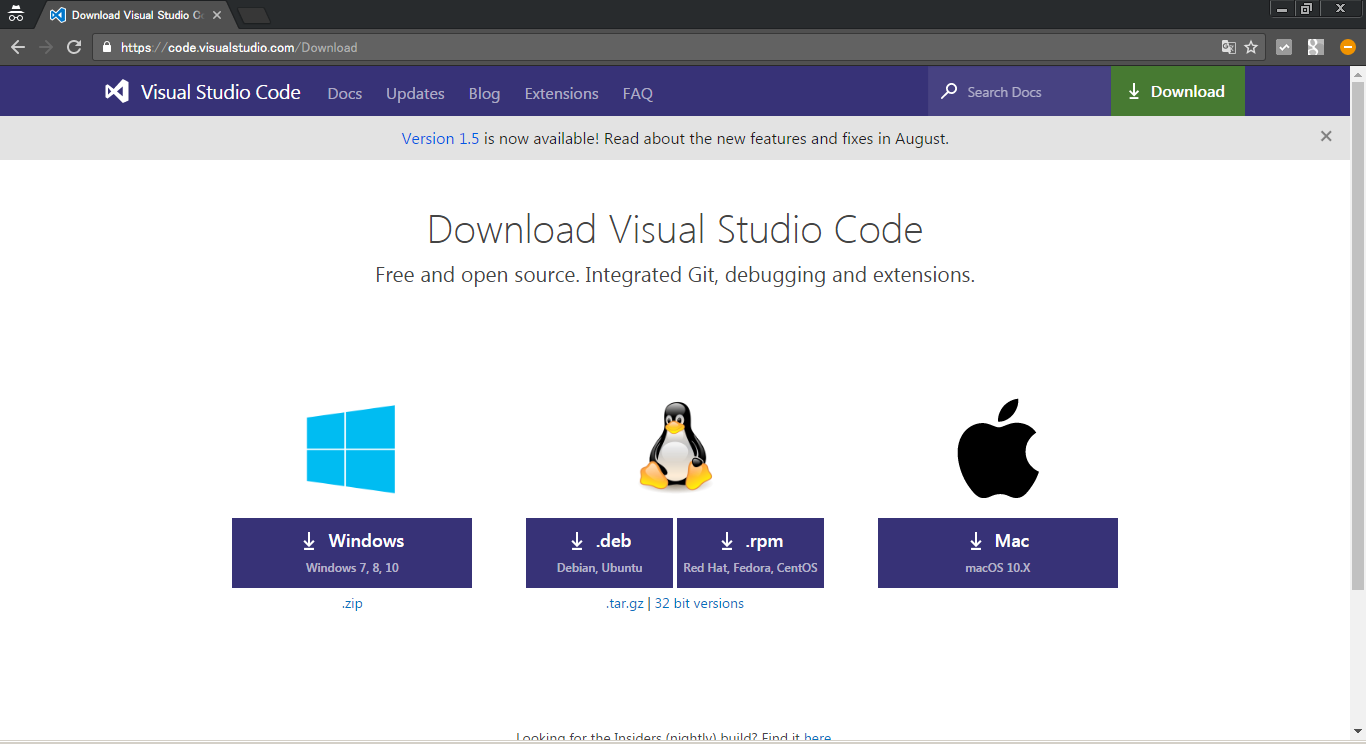This screenshot has width=1366, height=744.
Task: Click inside the Search Docs field
Action: pyautogui.click(x=1010, y=91)
